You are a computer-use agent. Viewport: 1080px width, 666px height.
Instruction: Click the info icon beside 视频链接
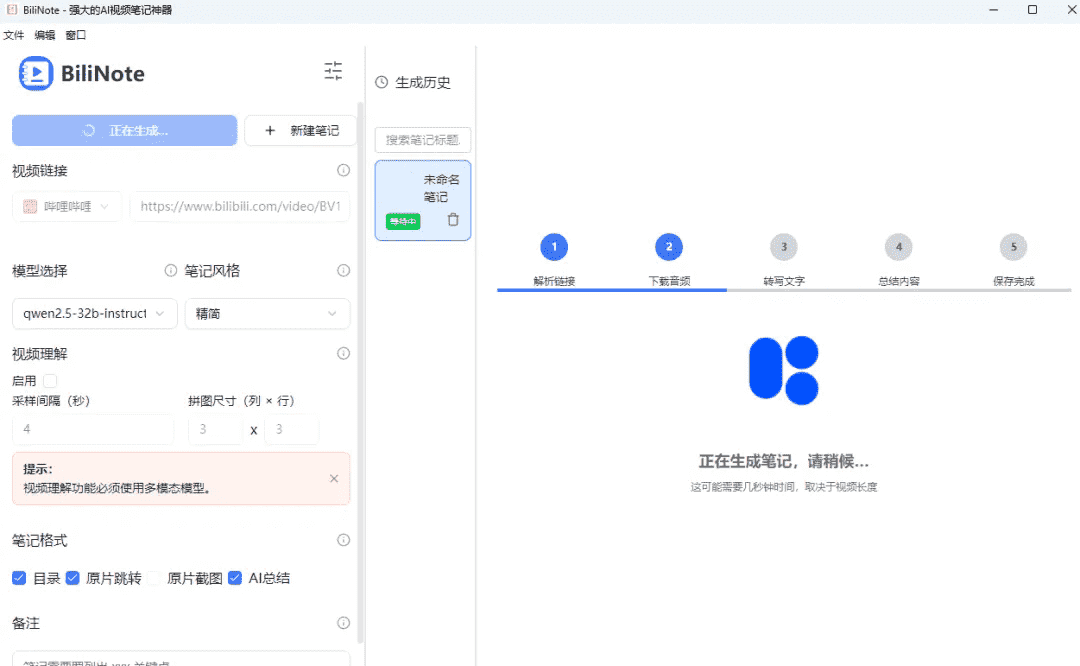coord(343,171)
